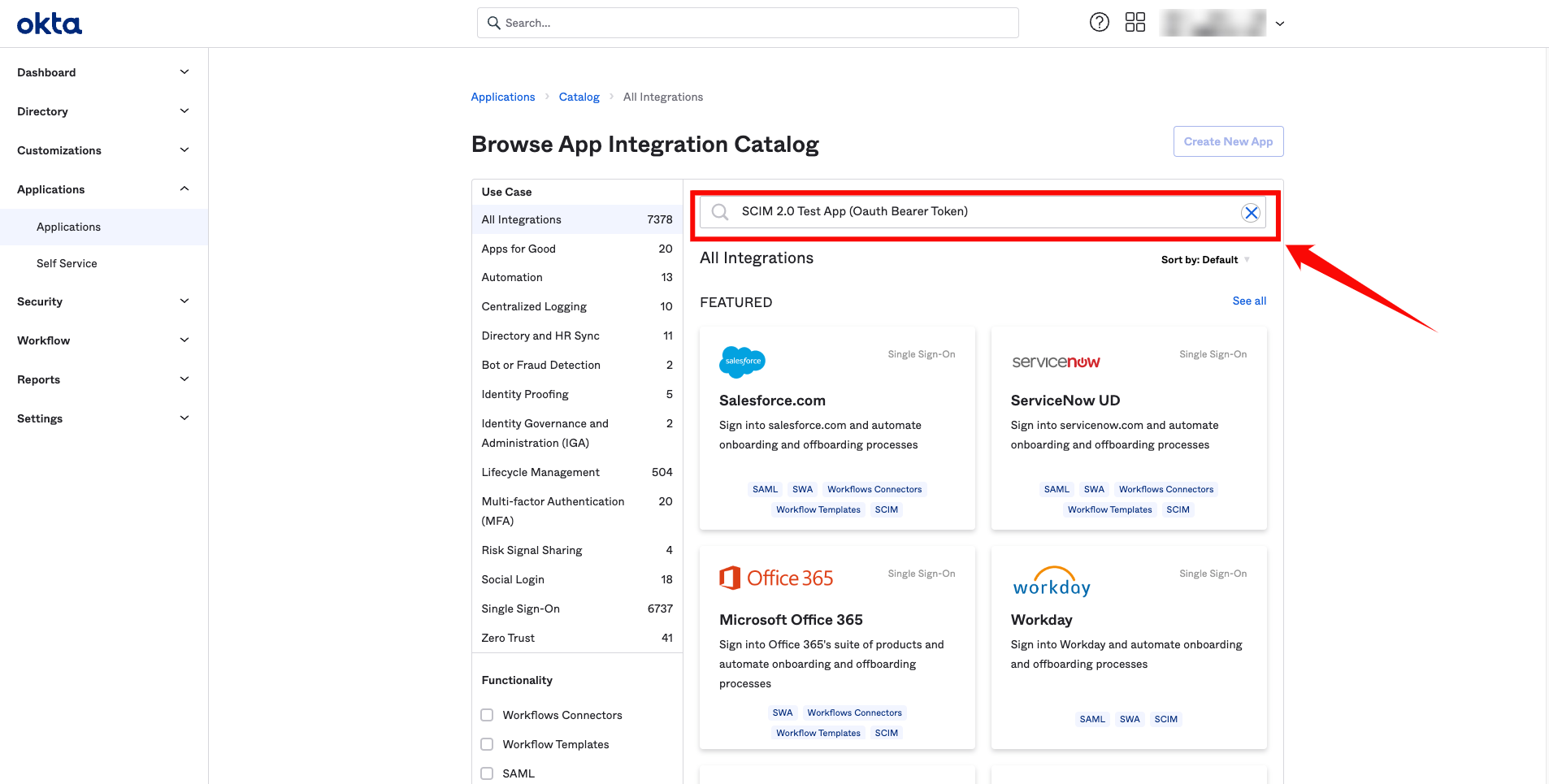Filter by All Integrations use case
The height and width of the screenshot is (784, 1549).
tap(577, 219)
